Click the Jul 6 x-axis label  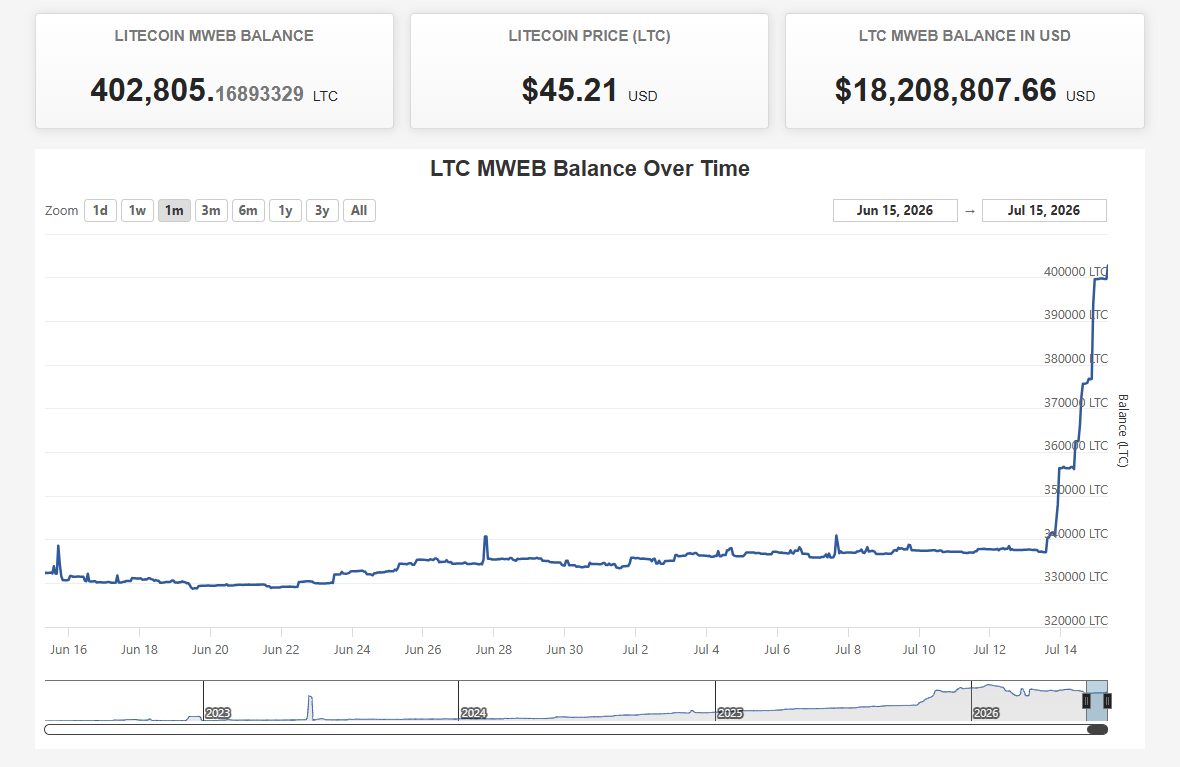[777, 650]
